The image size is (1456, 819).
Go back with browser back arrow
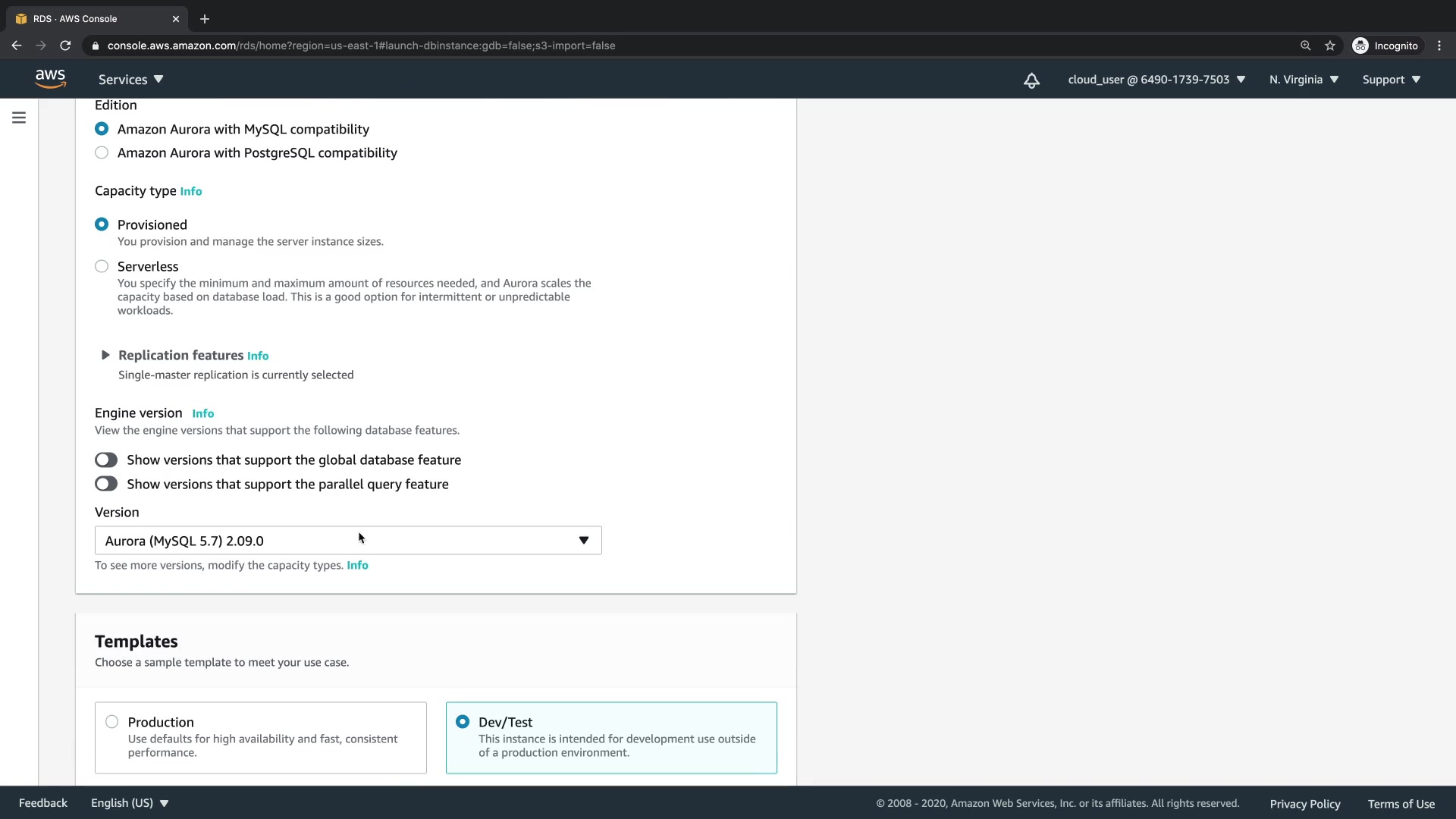(17, 45)
